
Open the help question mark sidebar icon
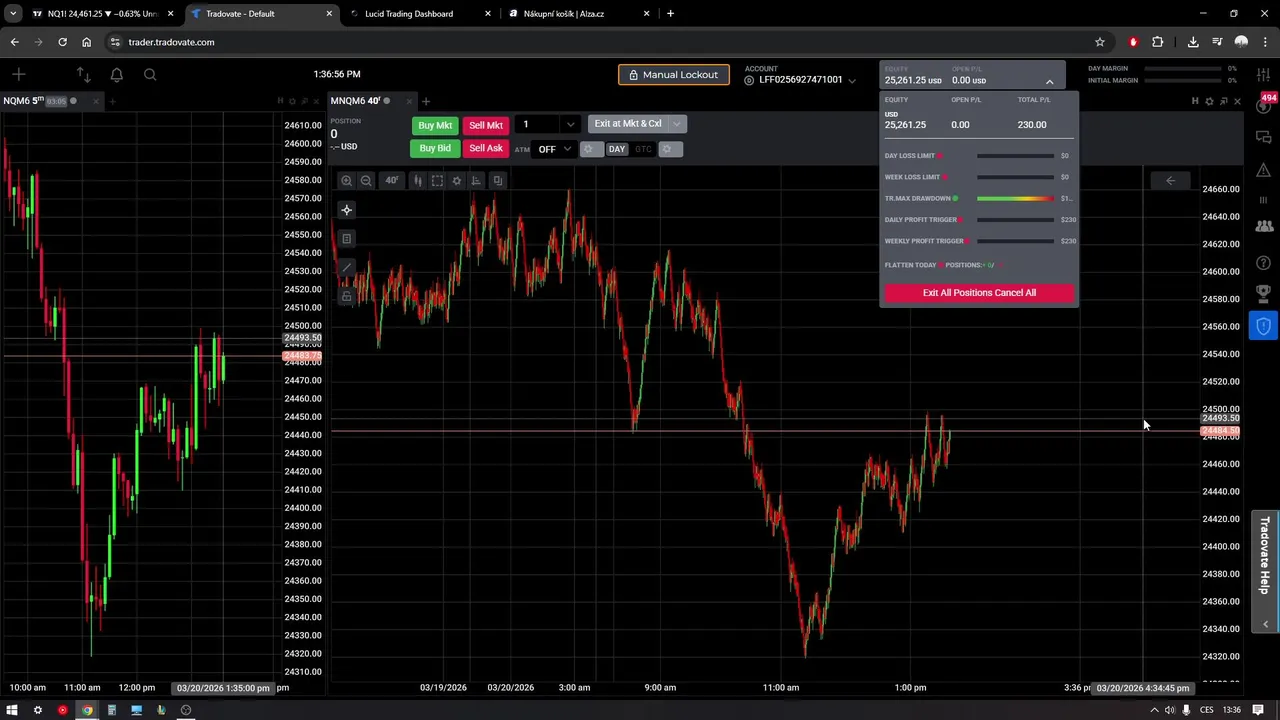1264,263
